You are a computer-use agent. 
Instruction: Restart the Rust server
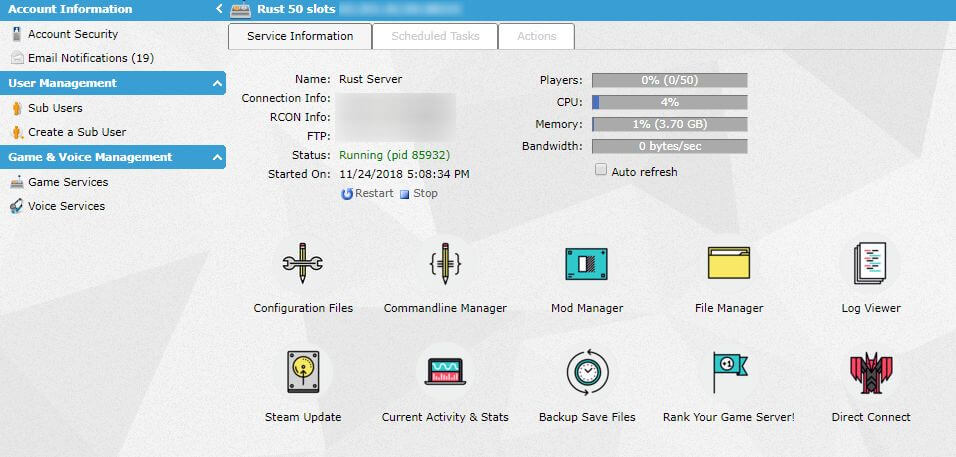coord(367,194)
